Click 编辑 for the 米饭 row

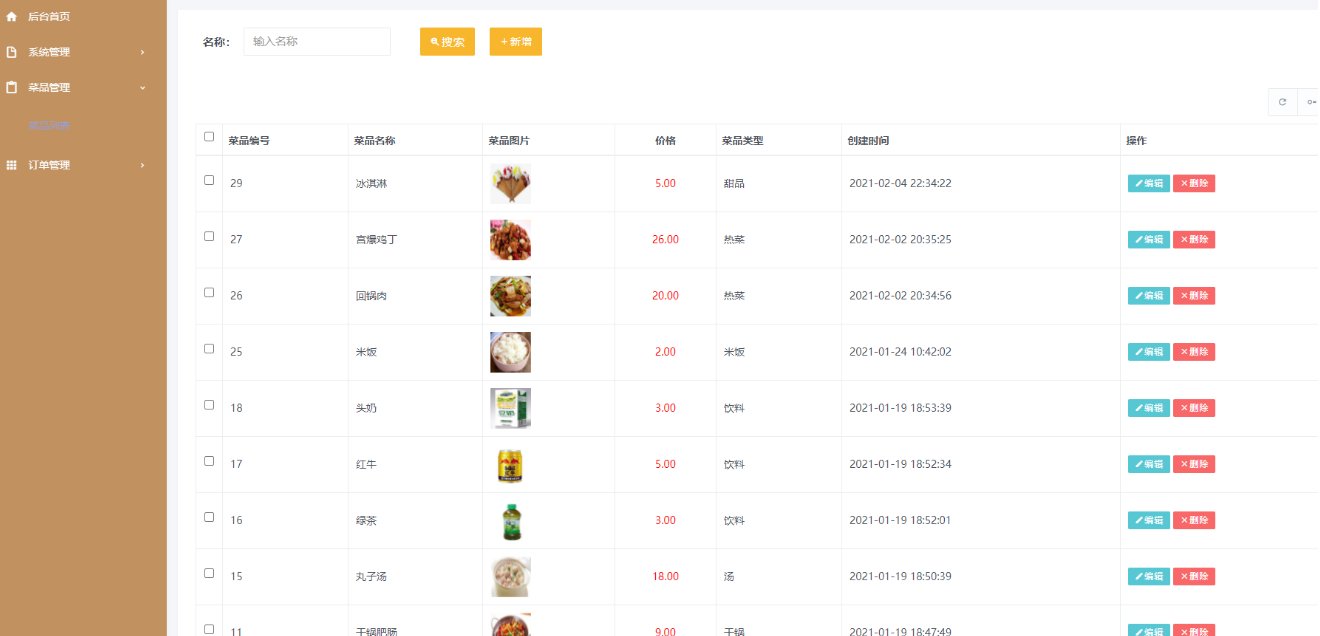[1148, 352]
